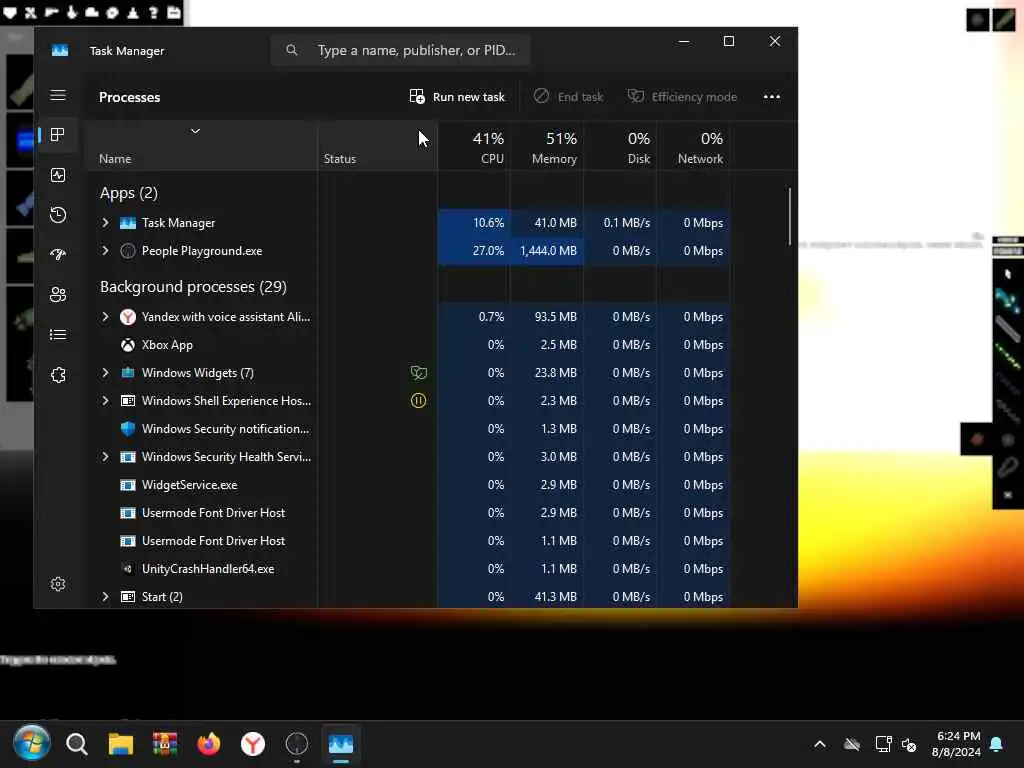Viewport: 1024px width, 768px height.
Task: Open the clock showing 6:24 PM
Action: pos(956,744)
